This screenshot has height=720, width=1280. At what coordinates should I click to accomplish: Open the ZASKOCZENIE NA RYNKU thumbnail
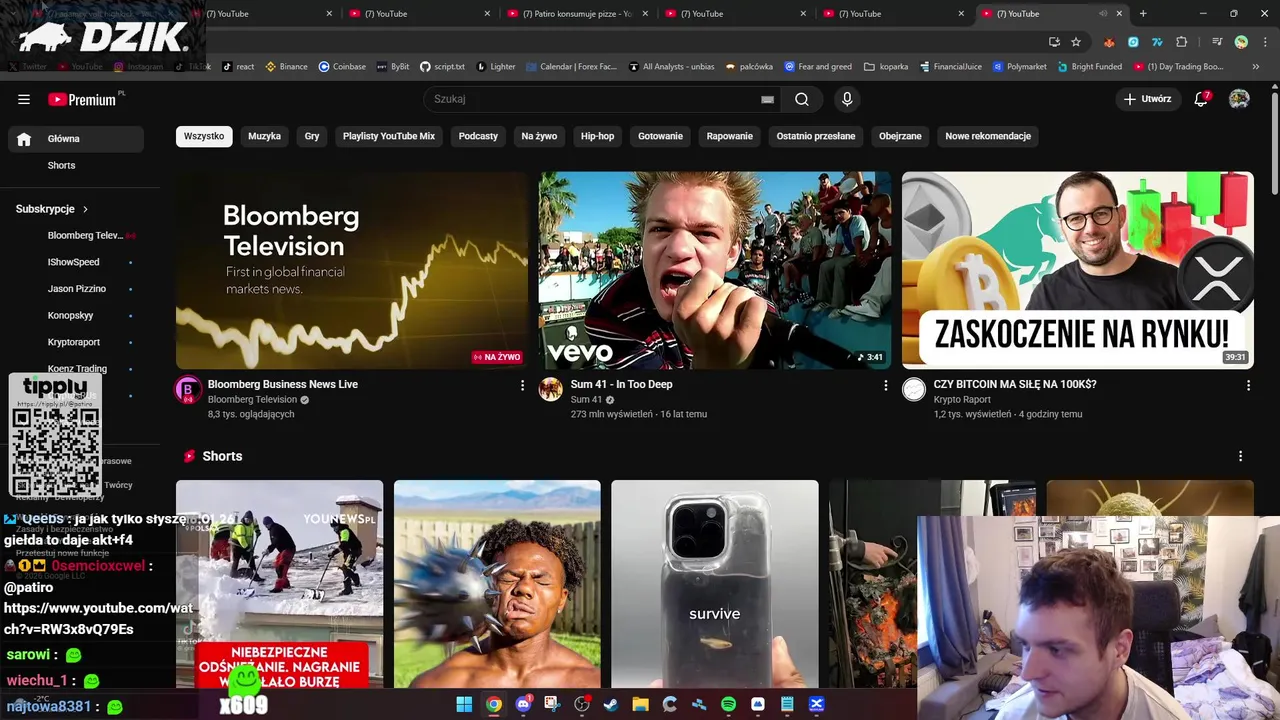click(x=1078, y=270)
